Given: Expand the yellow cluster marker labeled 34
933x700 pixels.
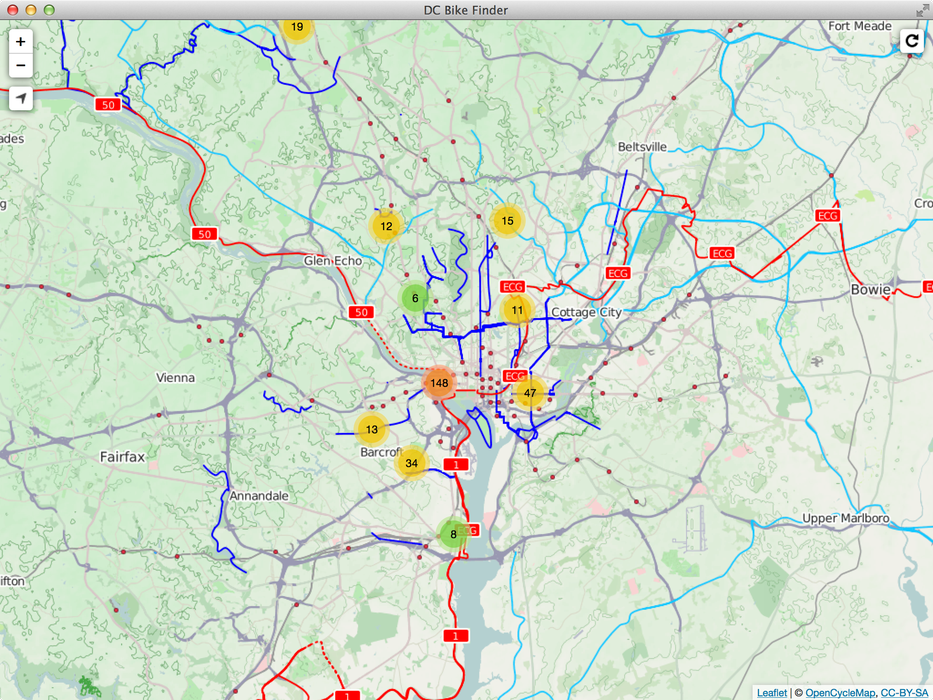Looking at the screenshot, I should (x=411, y=463).
